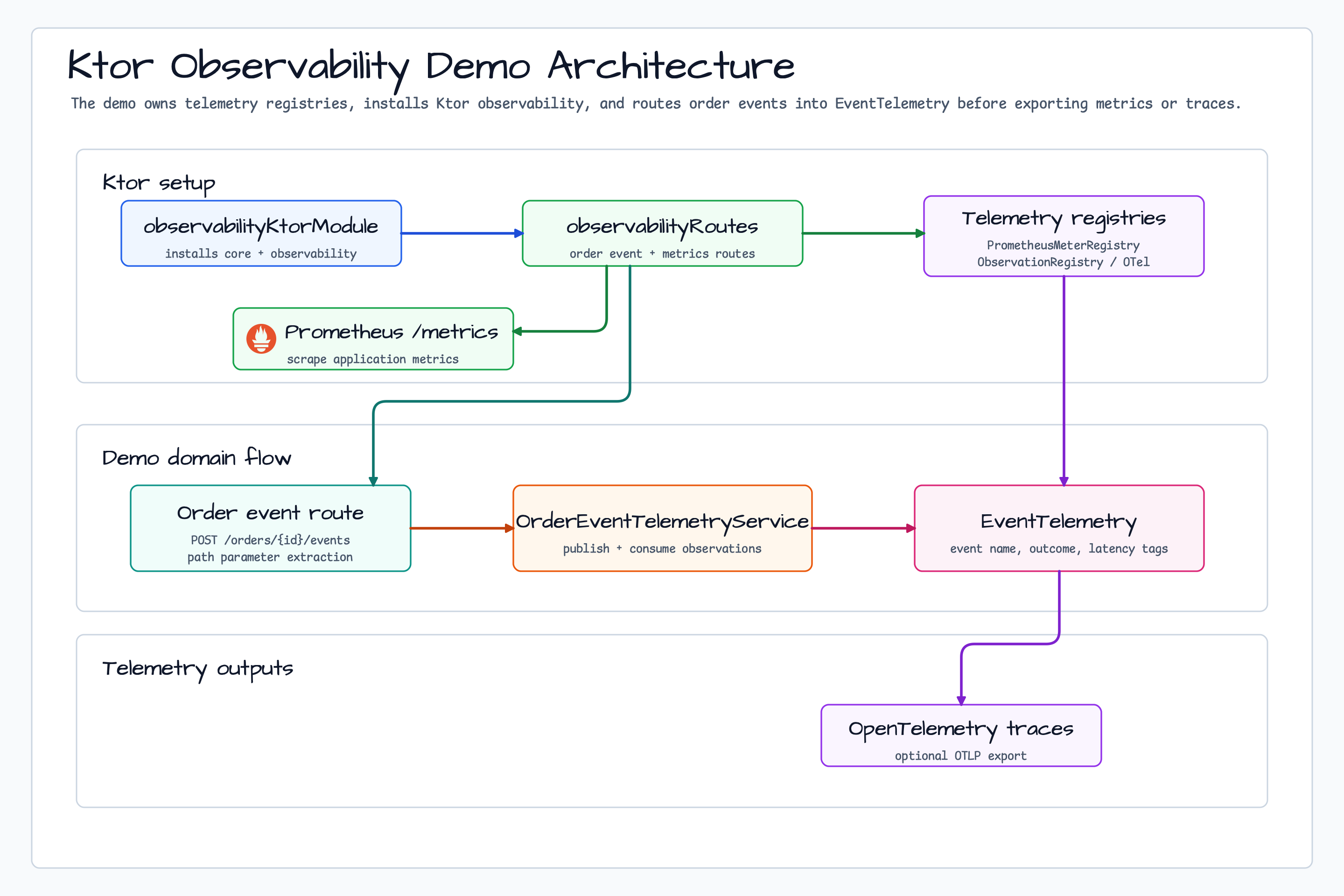Click the 'Prometheus /metrics' title text
The width and height of the screenshot is (1344, 896).
tap(392, 332)
